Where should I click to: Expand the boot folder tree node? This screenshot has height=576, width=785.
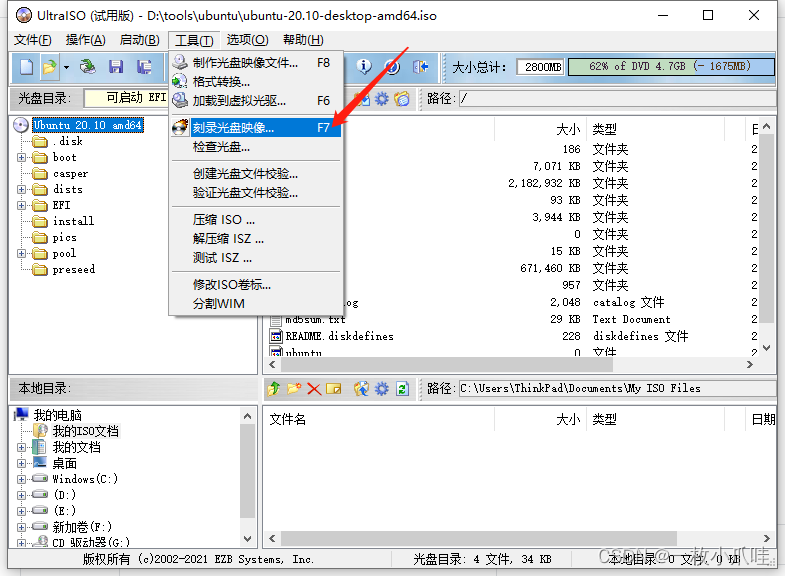coord(21,158)
